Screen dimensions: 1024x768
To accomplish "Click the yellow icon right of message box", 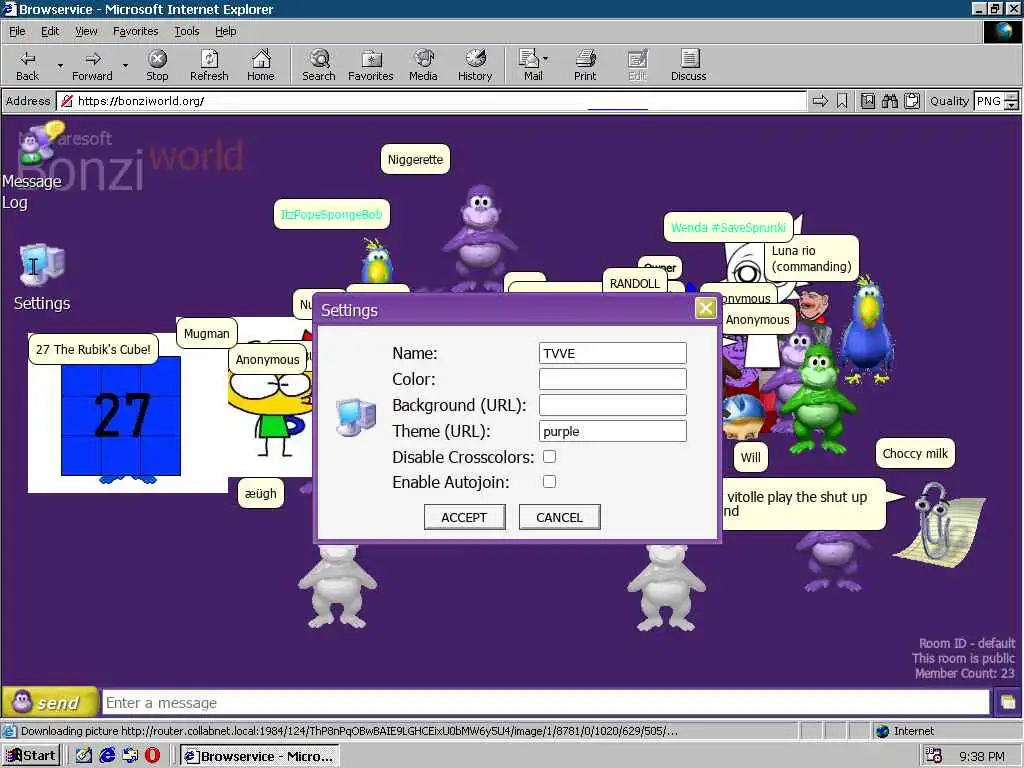I will (1008, 703).
